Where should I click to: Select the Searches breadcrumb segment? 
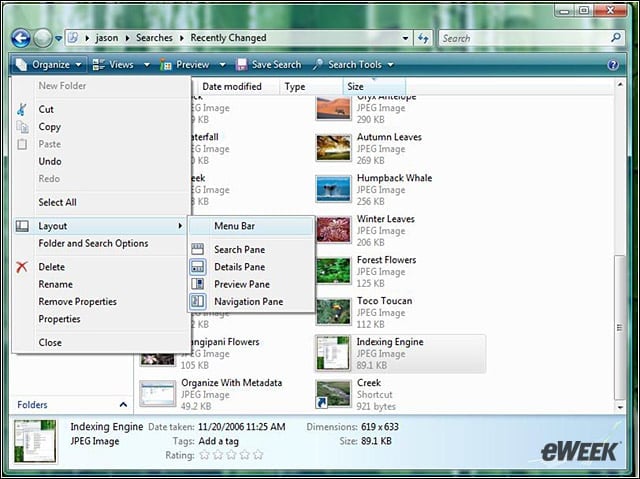click(154, 38)
